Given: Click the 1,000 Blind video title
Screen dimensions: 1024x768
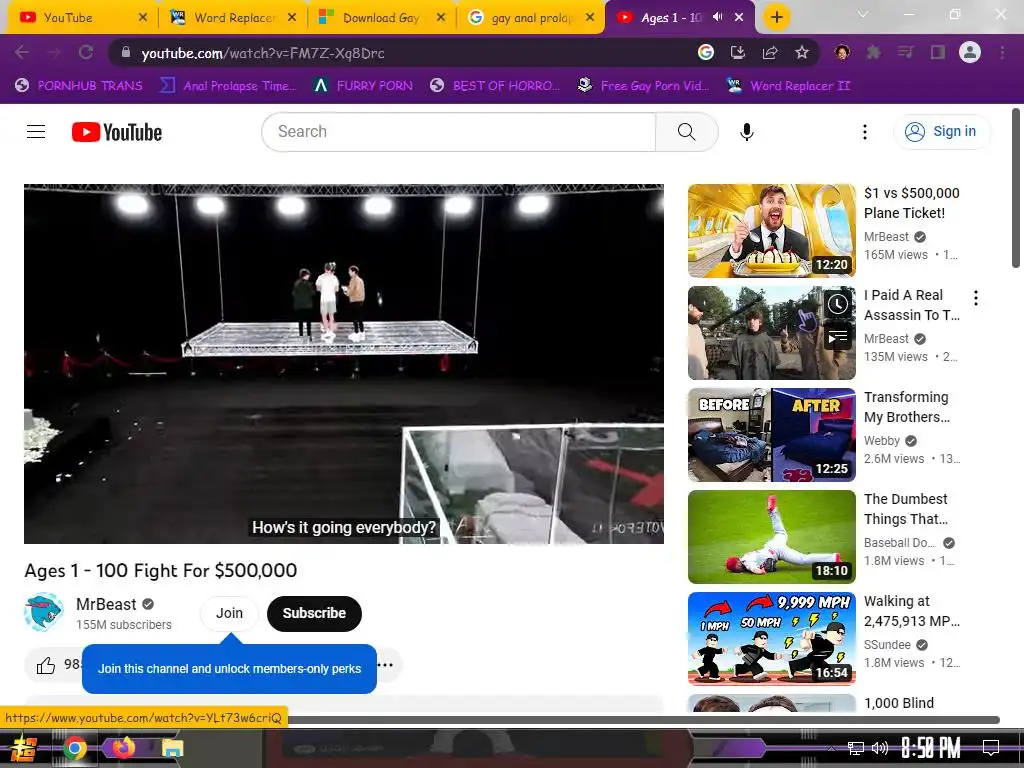Looking at the screenshot, I should point(899,703).
